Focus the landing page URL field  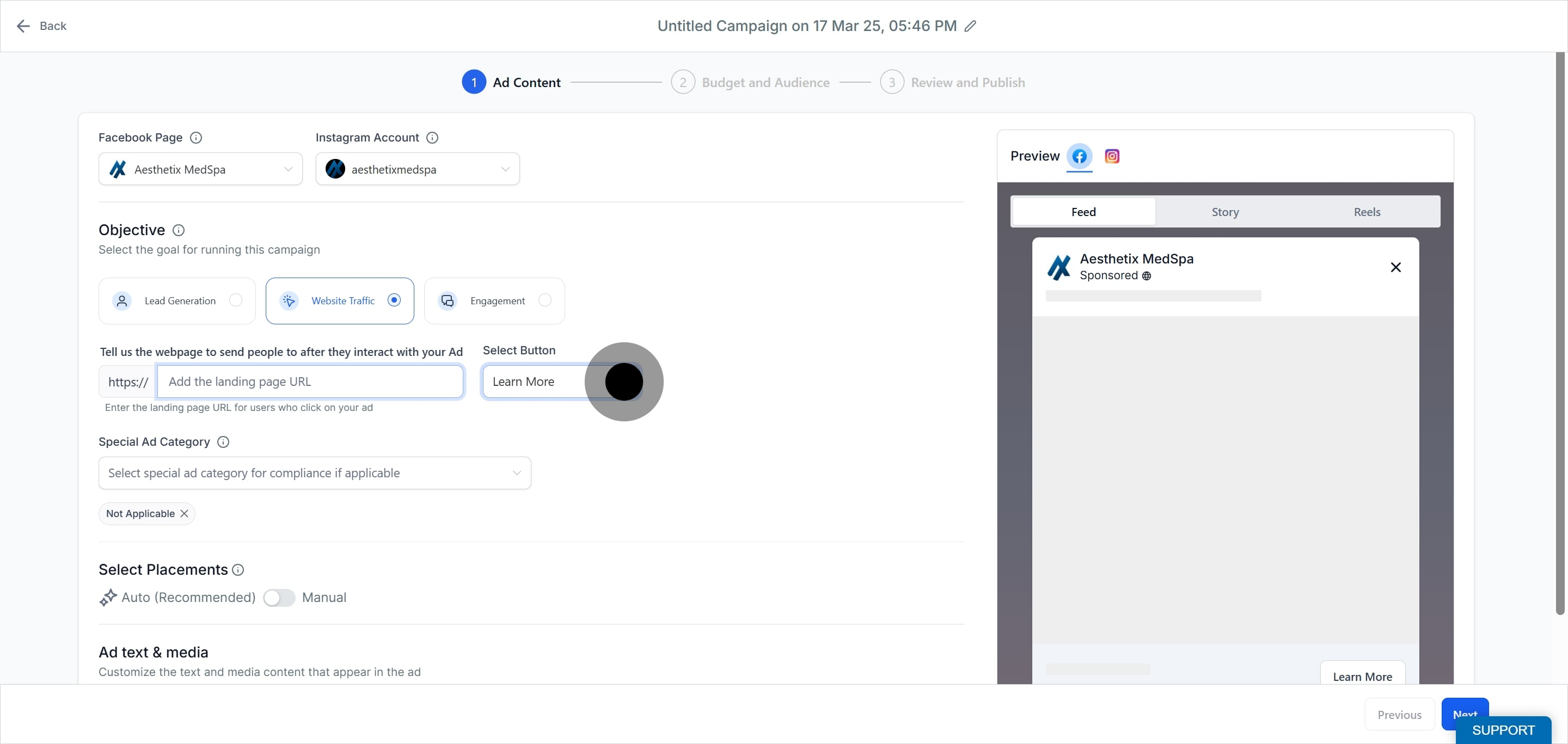coord(310,382)
